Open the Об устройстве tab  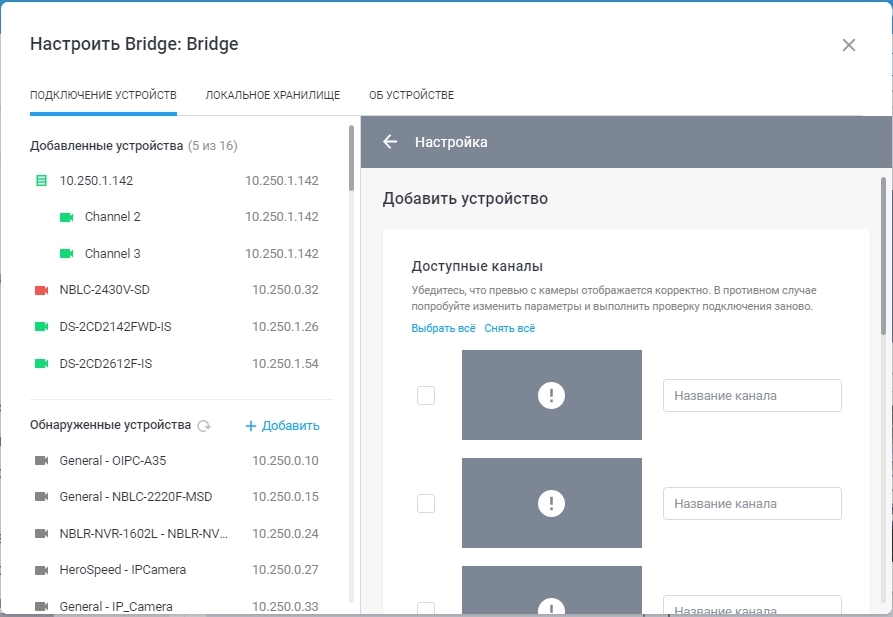411,95
